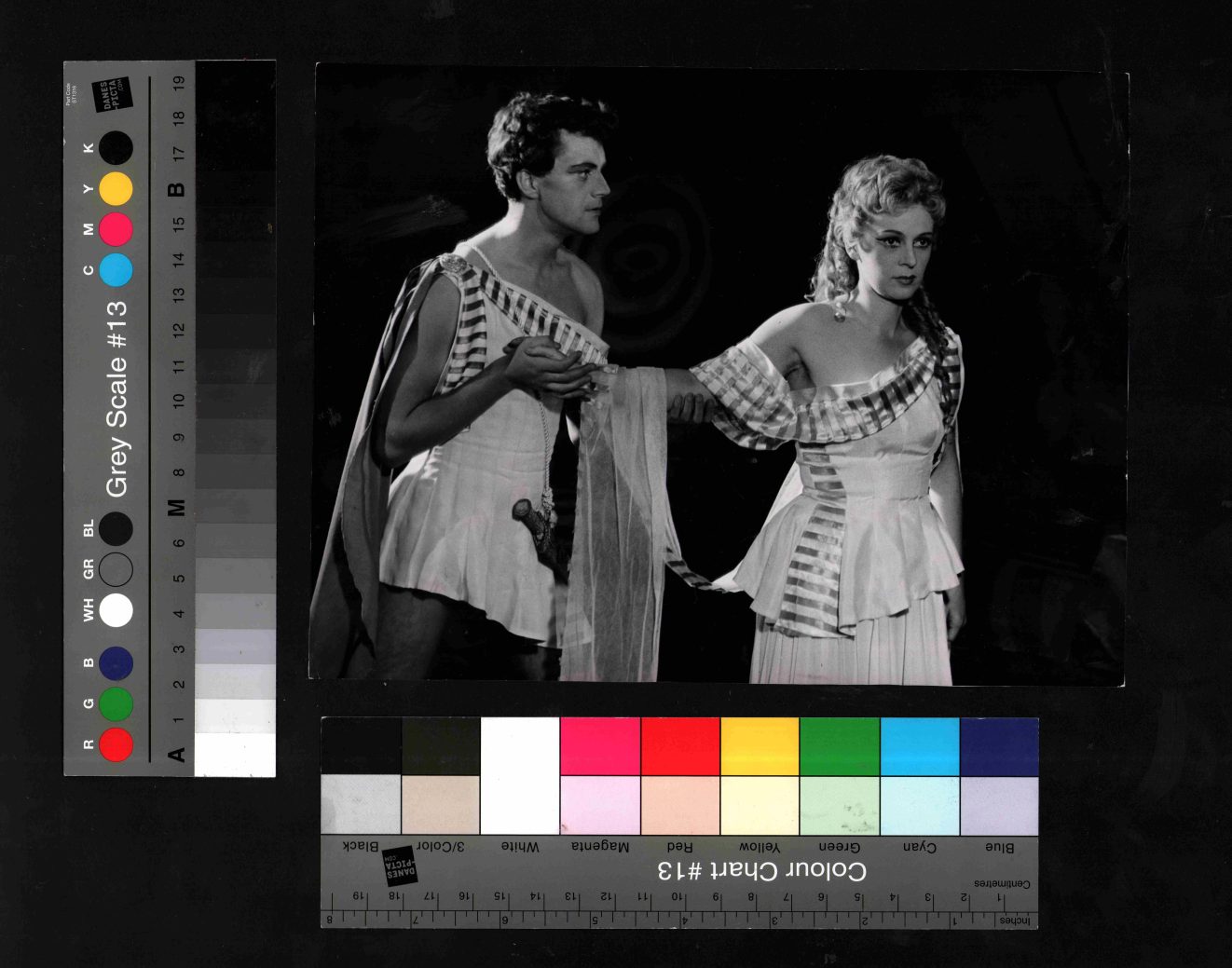This screenshot has height=968, width=1232.
Task: Click the green circle labeled G
Action: (x=116, y=704)
